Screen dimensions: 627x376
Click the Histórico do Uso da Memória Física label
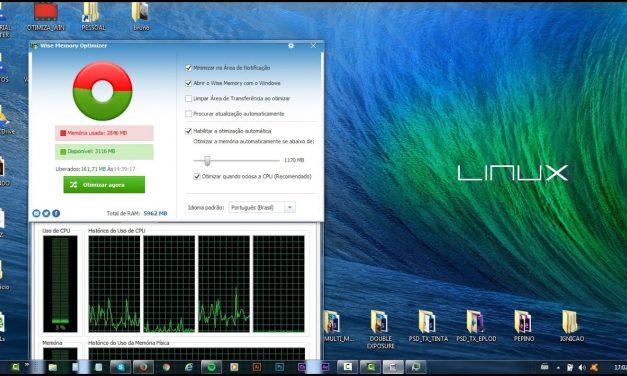[x=128, y=343]
